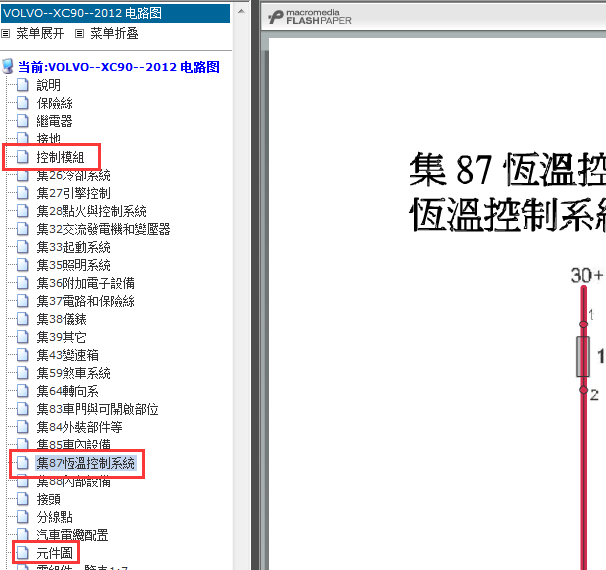Click the page icon next to 集38儀錶
Screen dimensions: 606x570
tap(23, 319)
